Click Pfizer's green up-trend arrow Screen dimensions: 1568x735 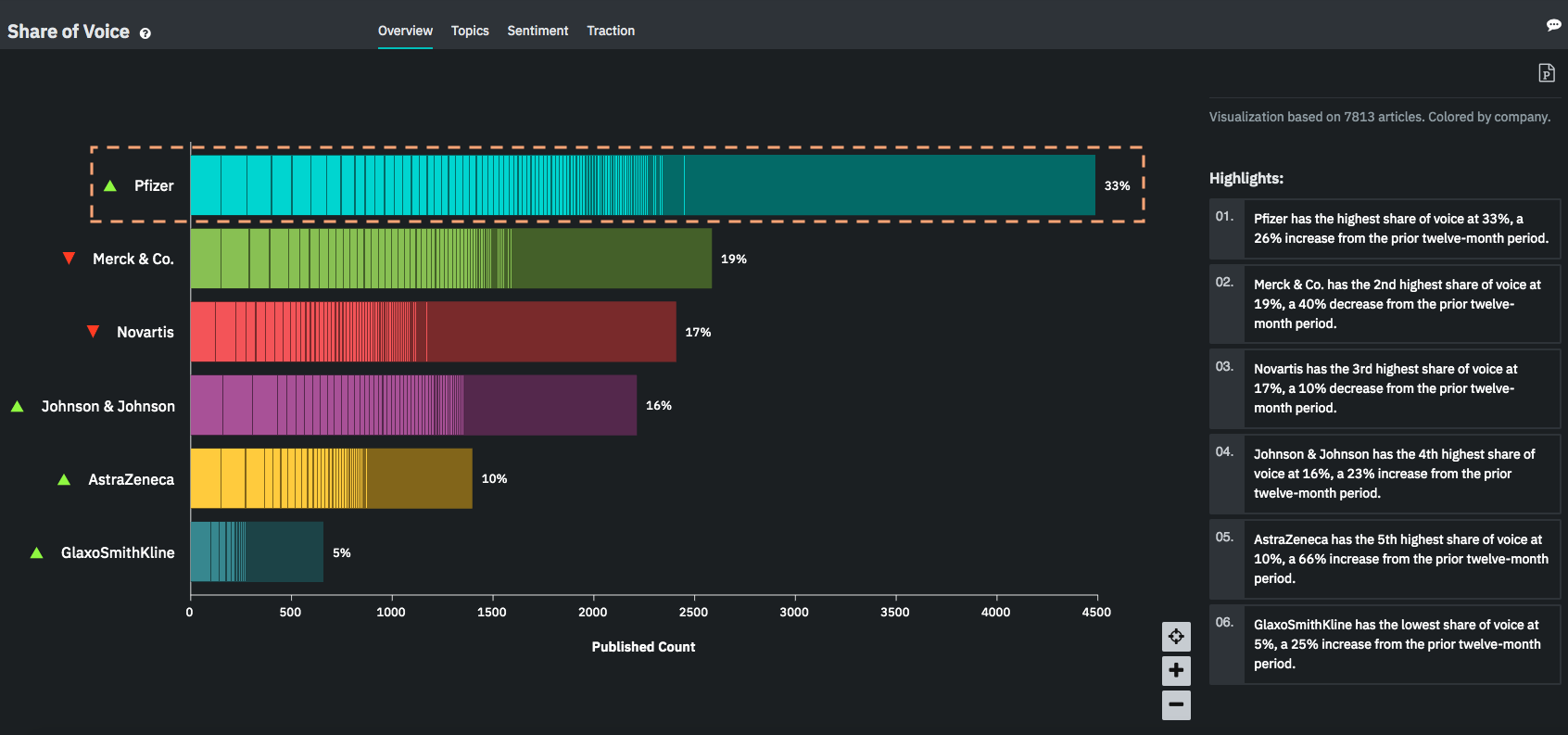tap(110, 185)
